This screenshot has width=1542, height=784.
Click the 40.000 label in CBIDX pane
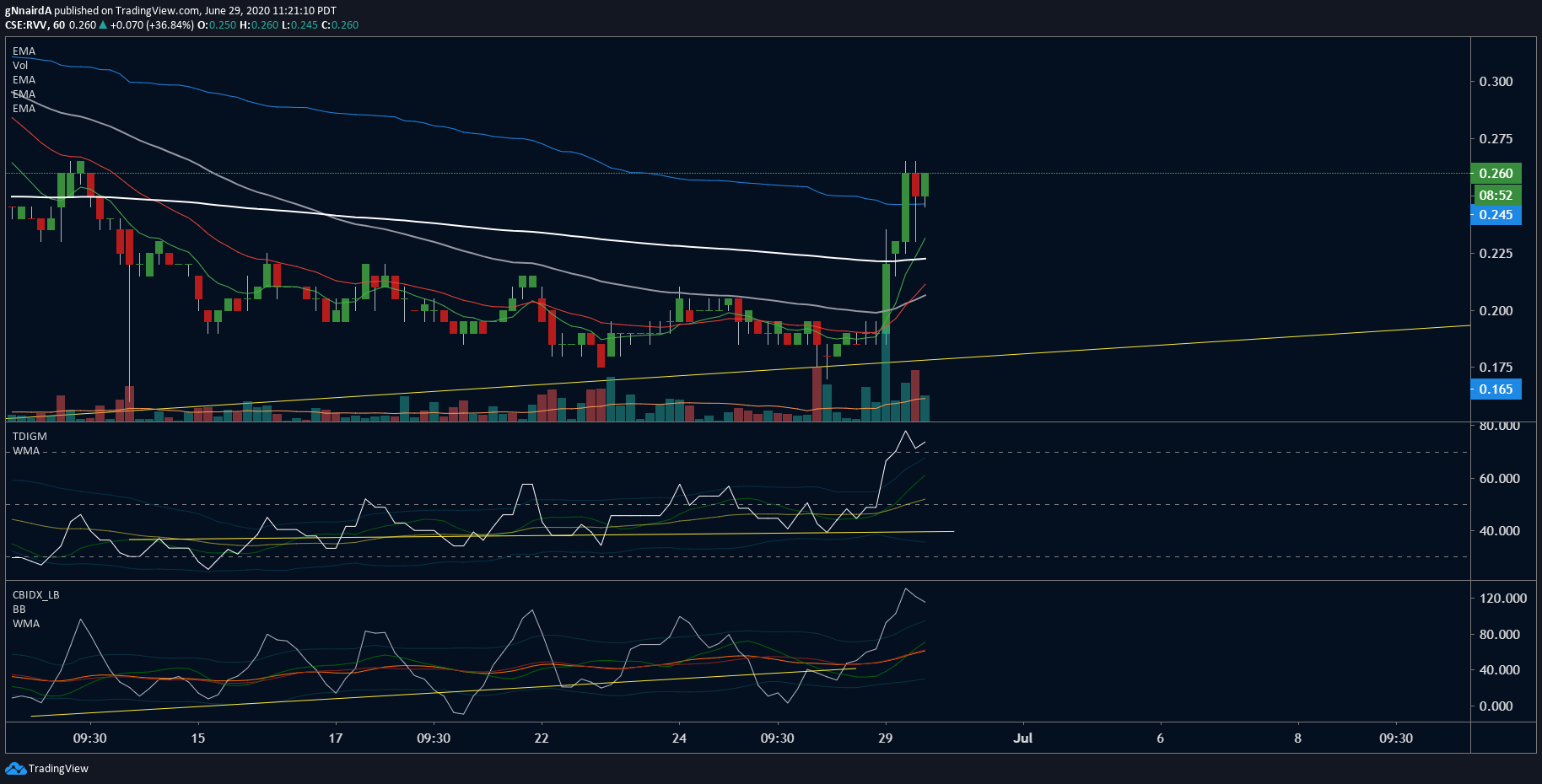pyautogui.click(x=1499, y=670)
